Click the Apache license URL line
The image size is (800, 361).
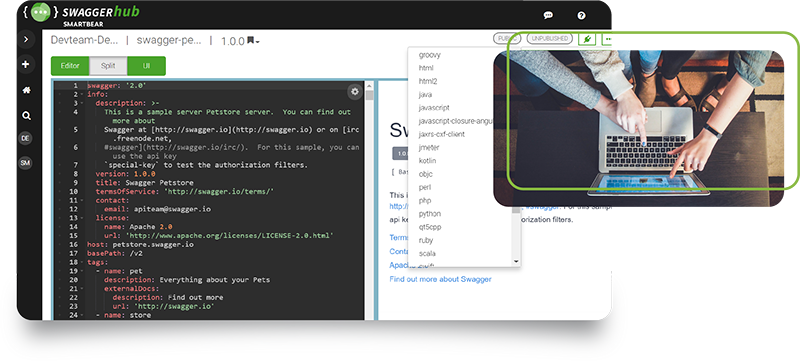coord(218,236)
